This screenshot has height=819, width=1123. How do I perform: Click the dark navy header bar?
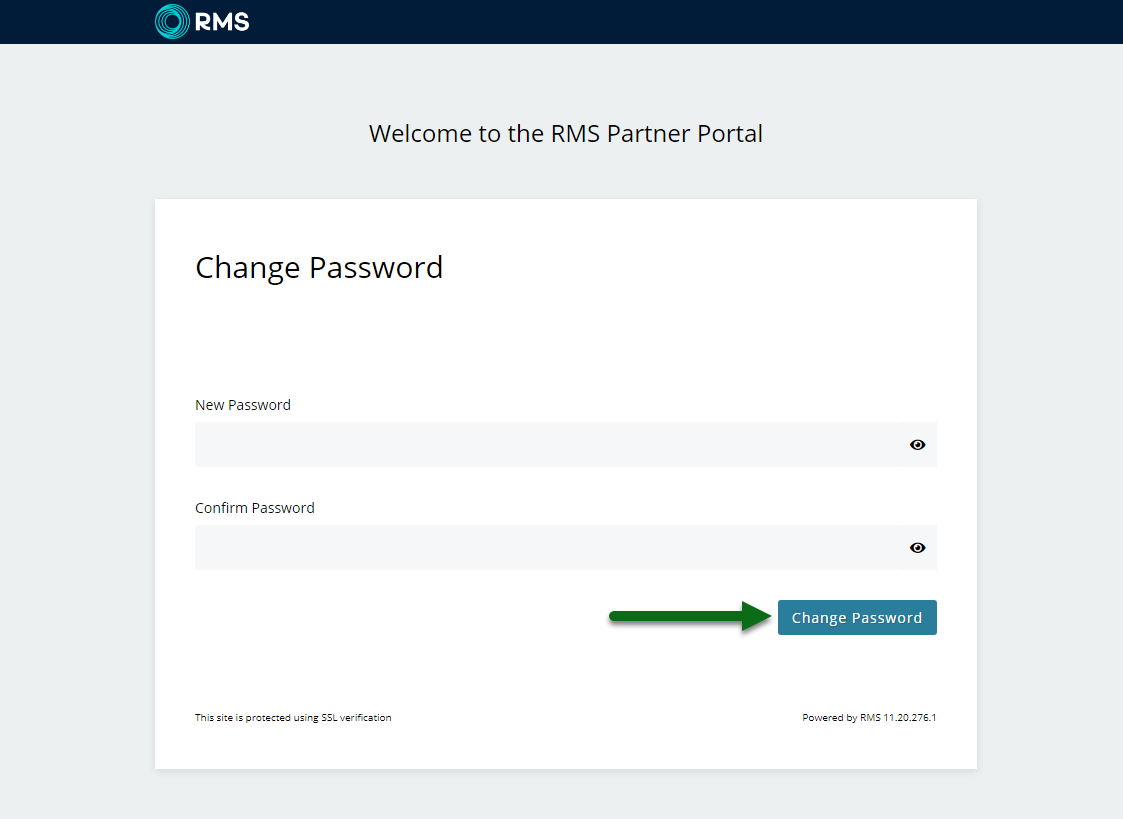tap(562, 21)
